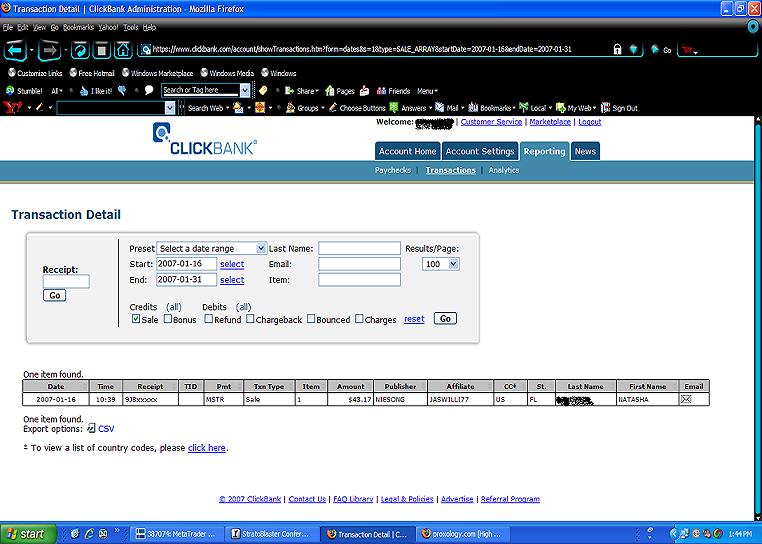
Task: Check the Refund checkbox
Action: (208, 319)
